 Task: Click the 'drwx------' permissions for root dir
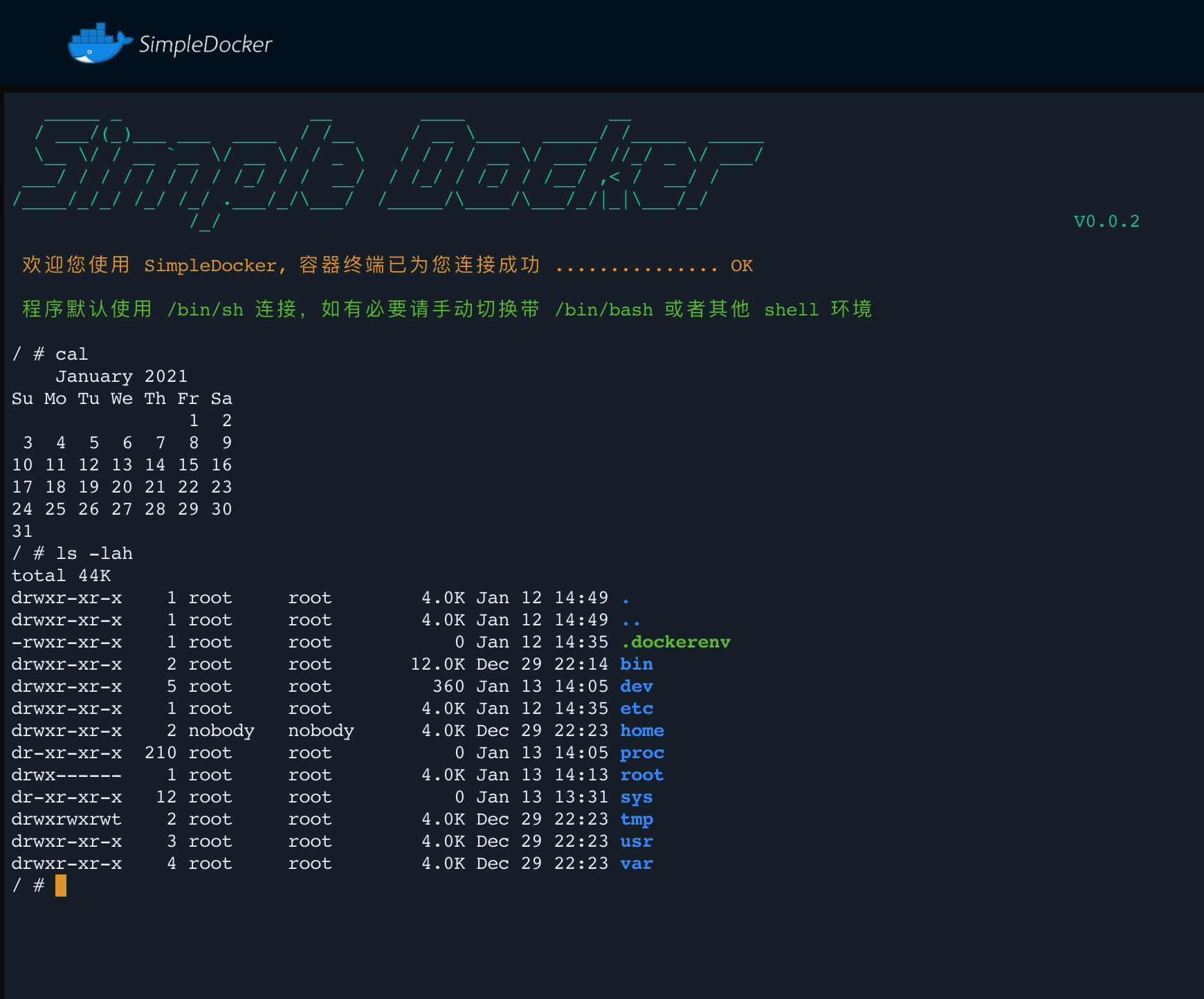point(66,775)
